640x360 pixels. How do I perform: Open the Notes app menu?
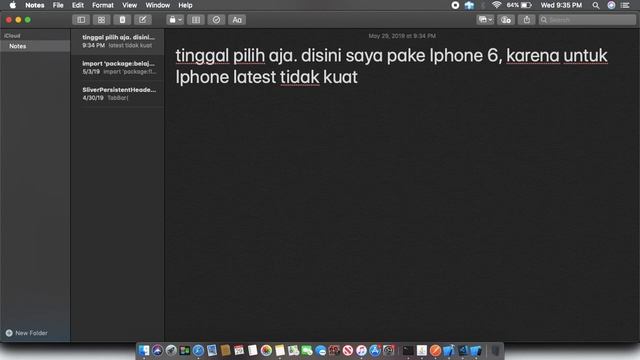pyautogui.click(x=35, y=5)
